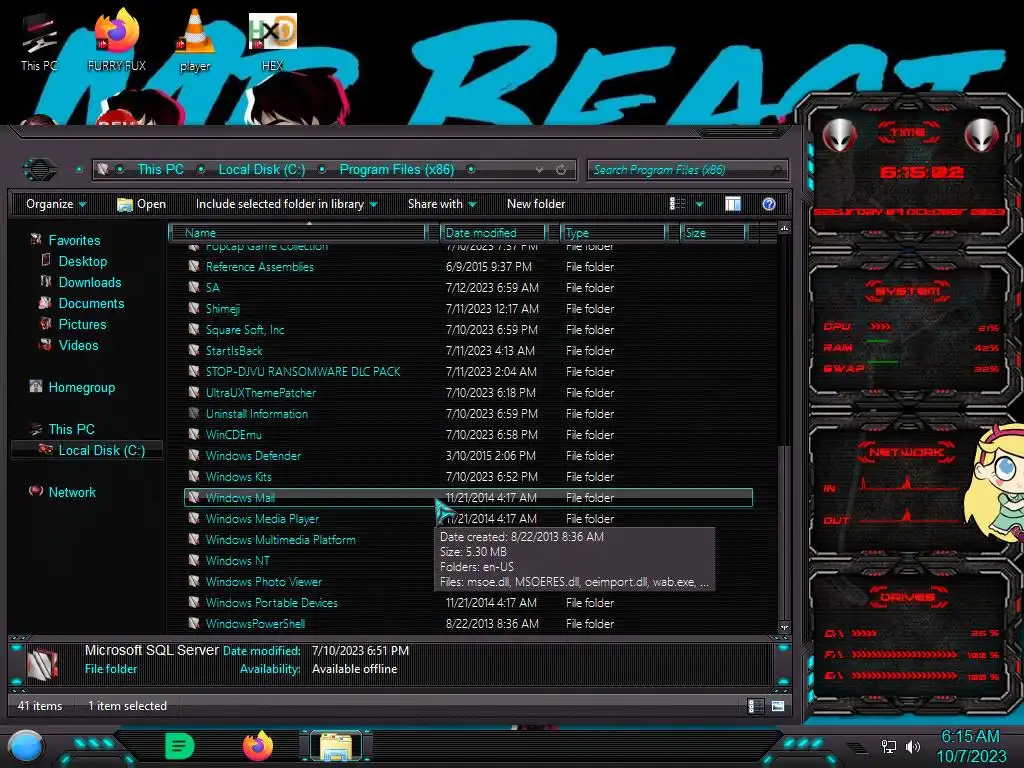Switch to large thumbnails view in status bar

coord(777,706)
